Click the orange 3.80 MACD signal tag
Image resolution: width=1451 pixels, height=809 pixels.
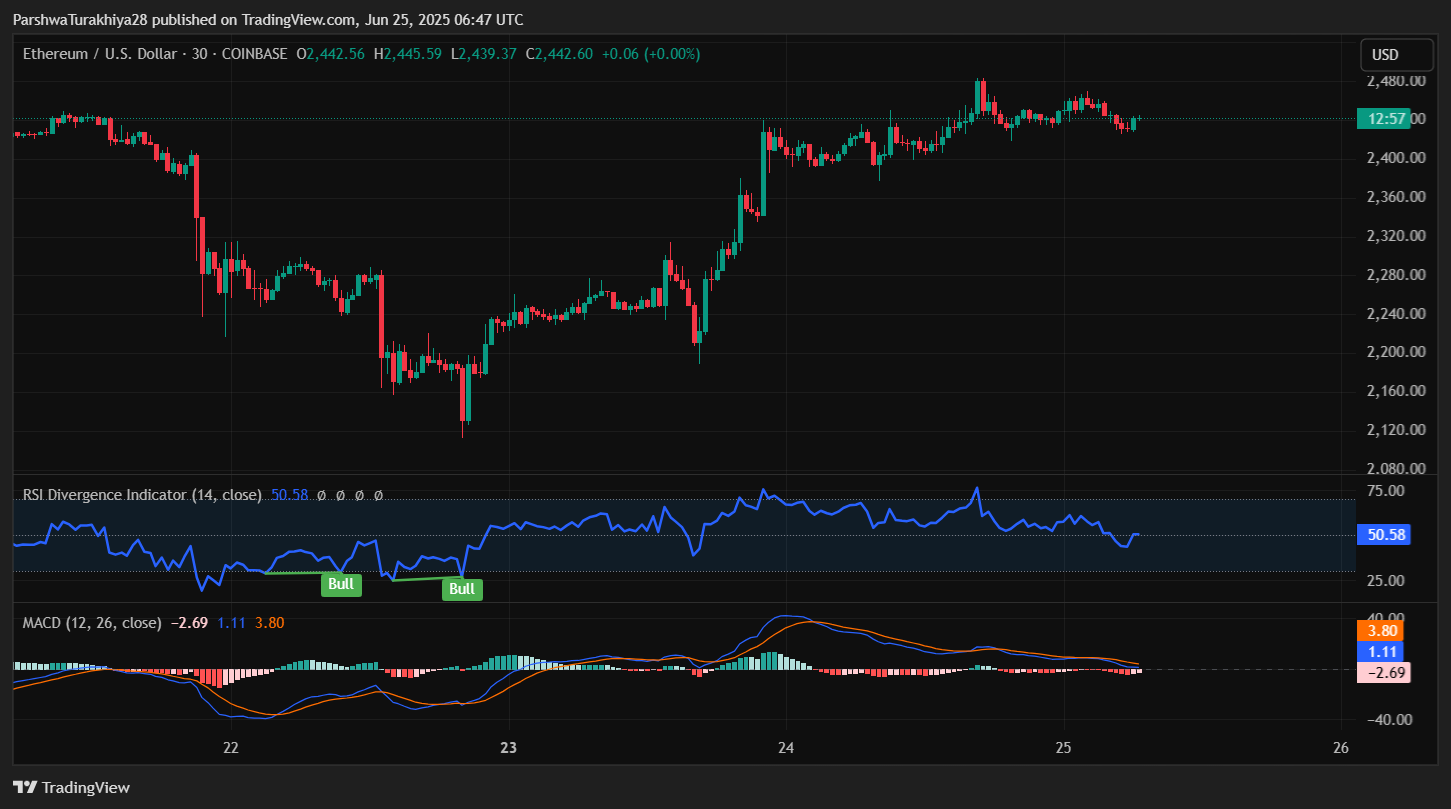pos(1383,631)
